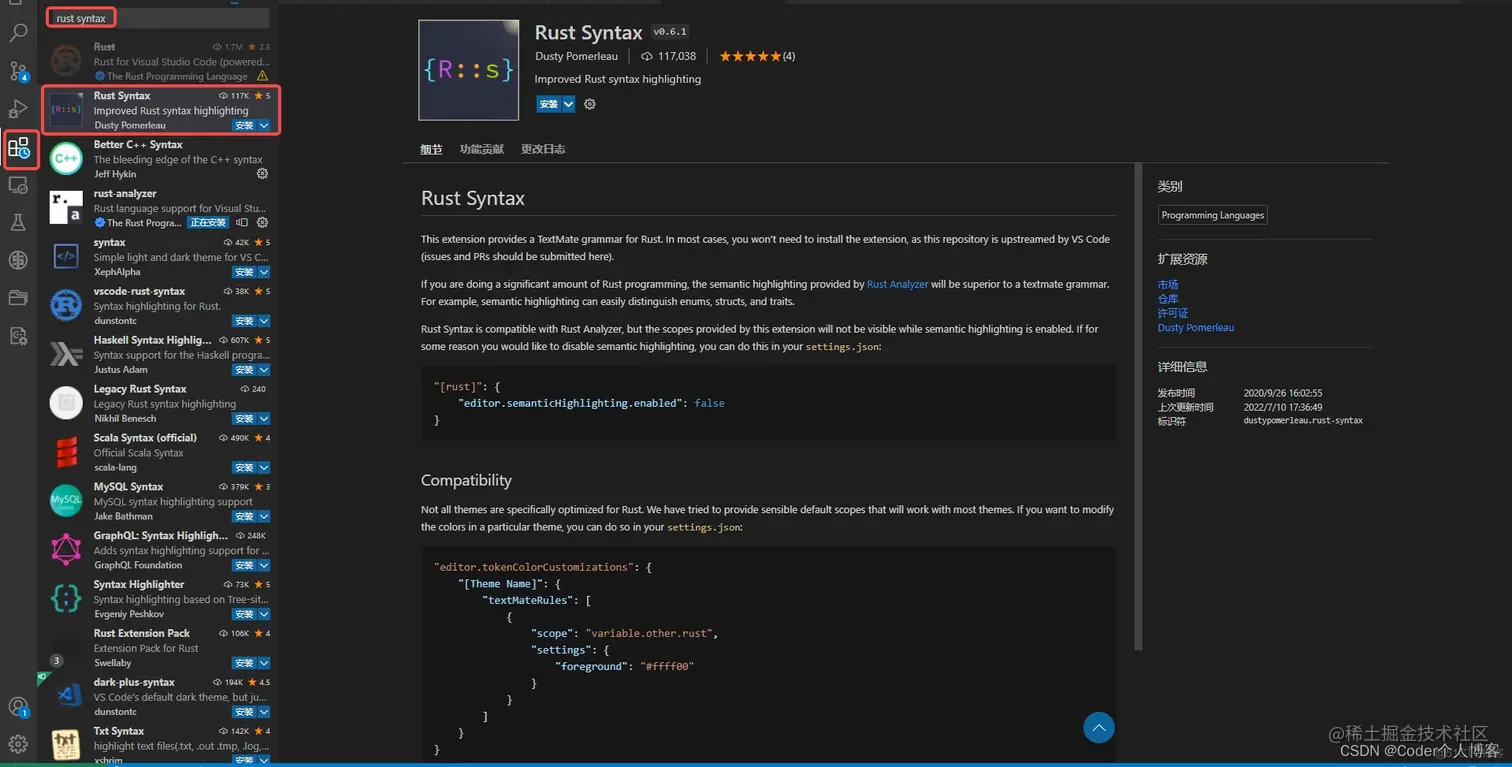Switch to the 更改日志 changelog tab
The height and width of the screenshot is (767, 1512).
click(x=543, y=149)
